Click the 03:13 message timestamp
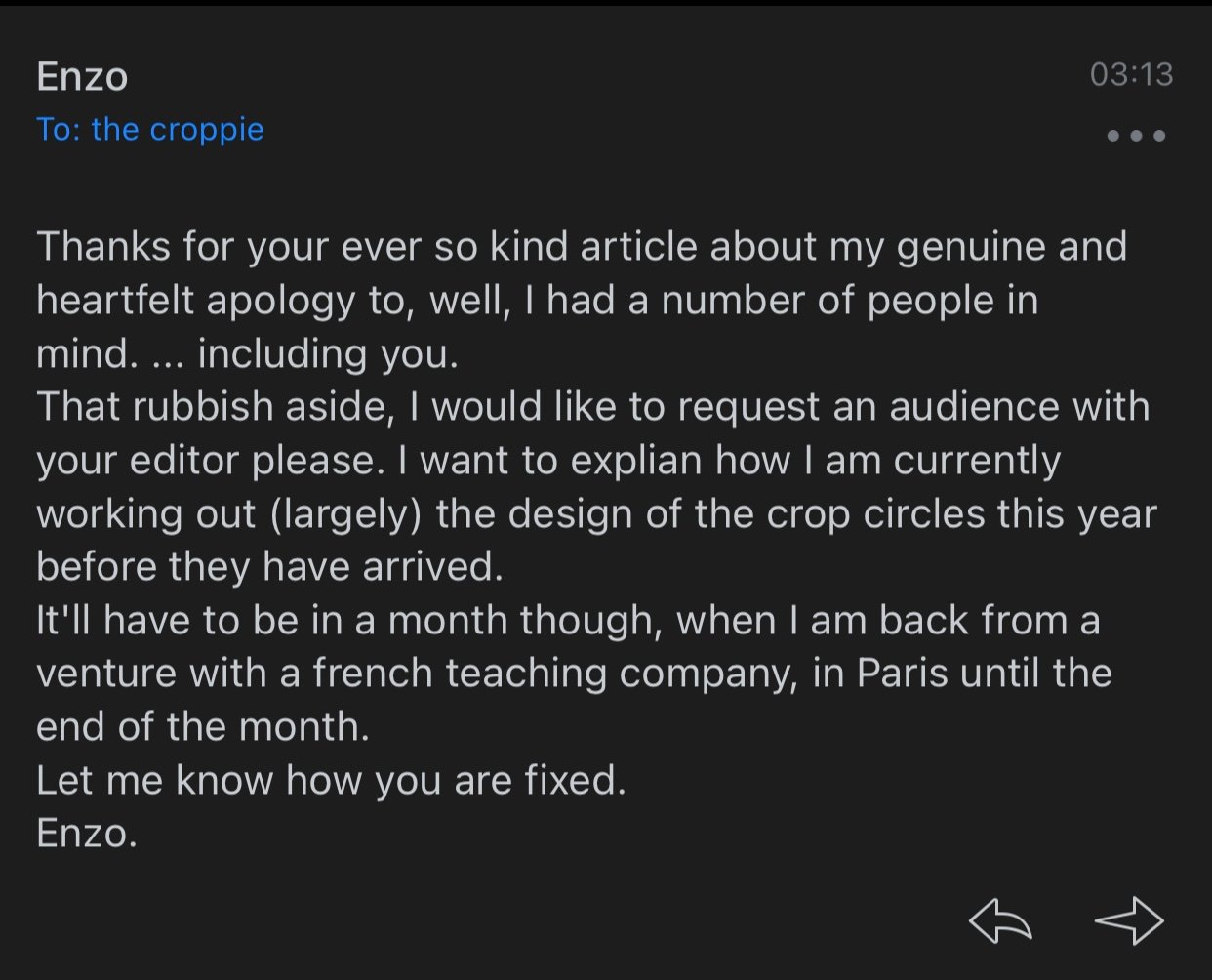1212x980 pixels. 1131,74
